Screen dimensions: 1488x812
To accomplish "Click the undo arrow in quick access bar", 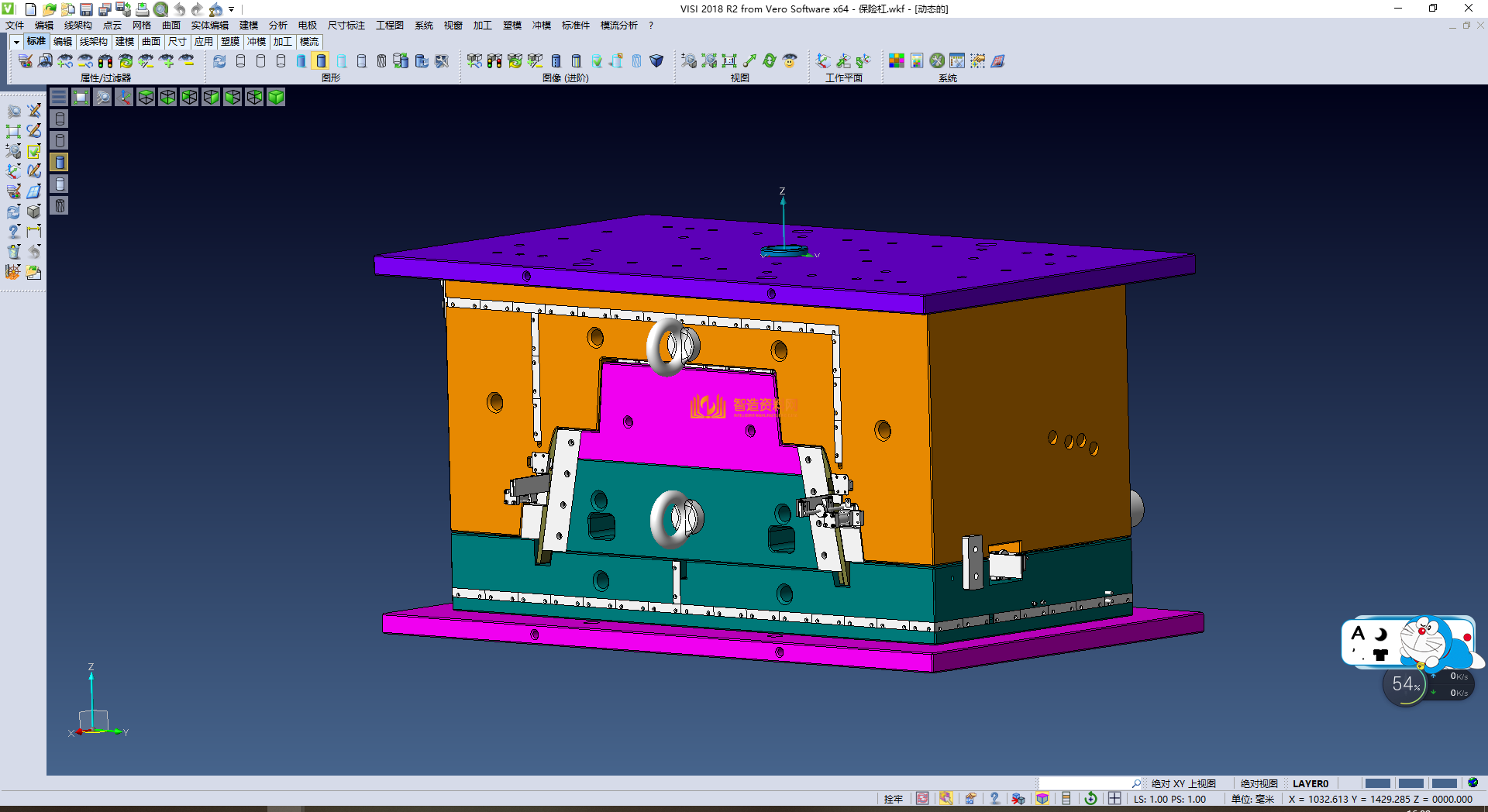I will pos(180,9).
